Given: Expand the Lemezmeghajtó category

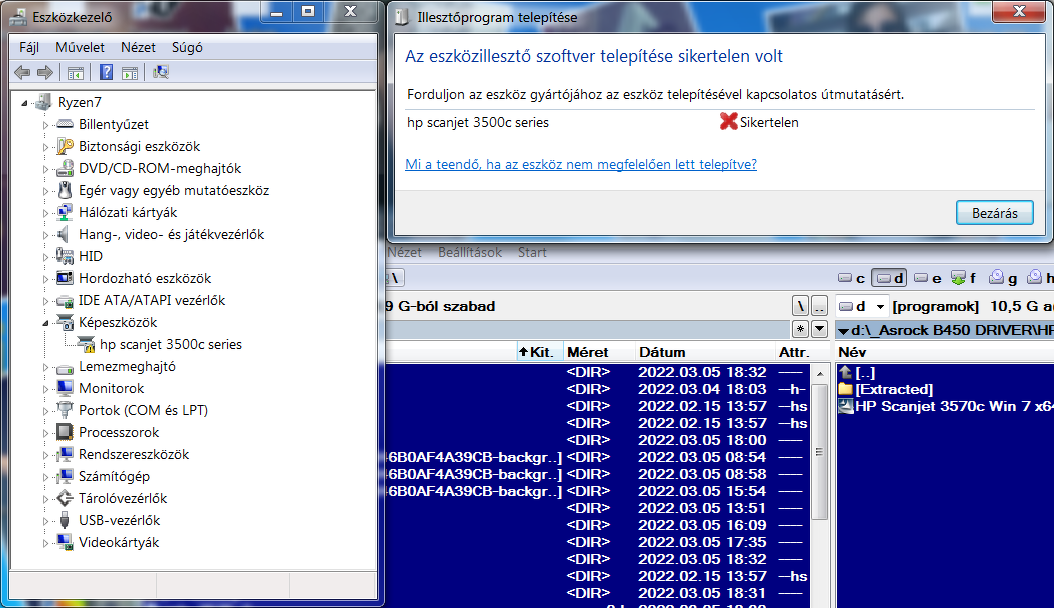Looking at the screenshot, I should tap(46, 367).
